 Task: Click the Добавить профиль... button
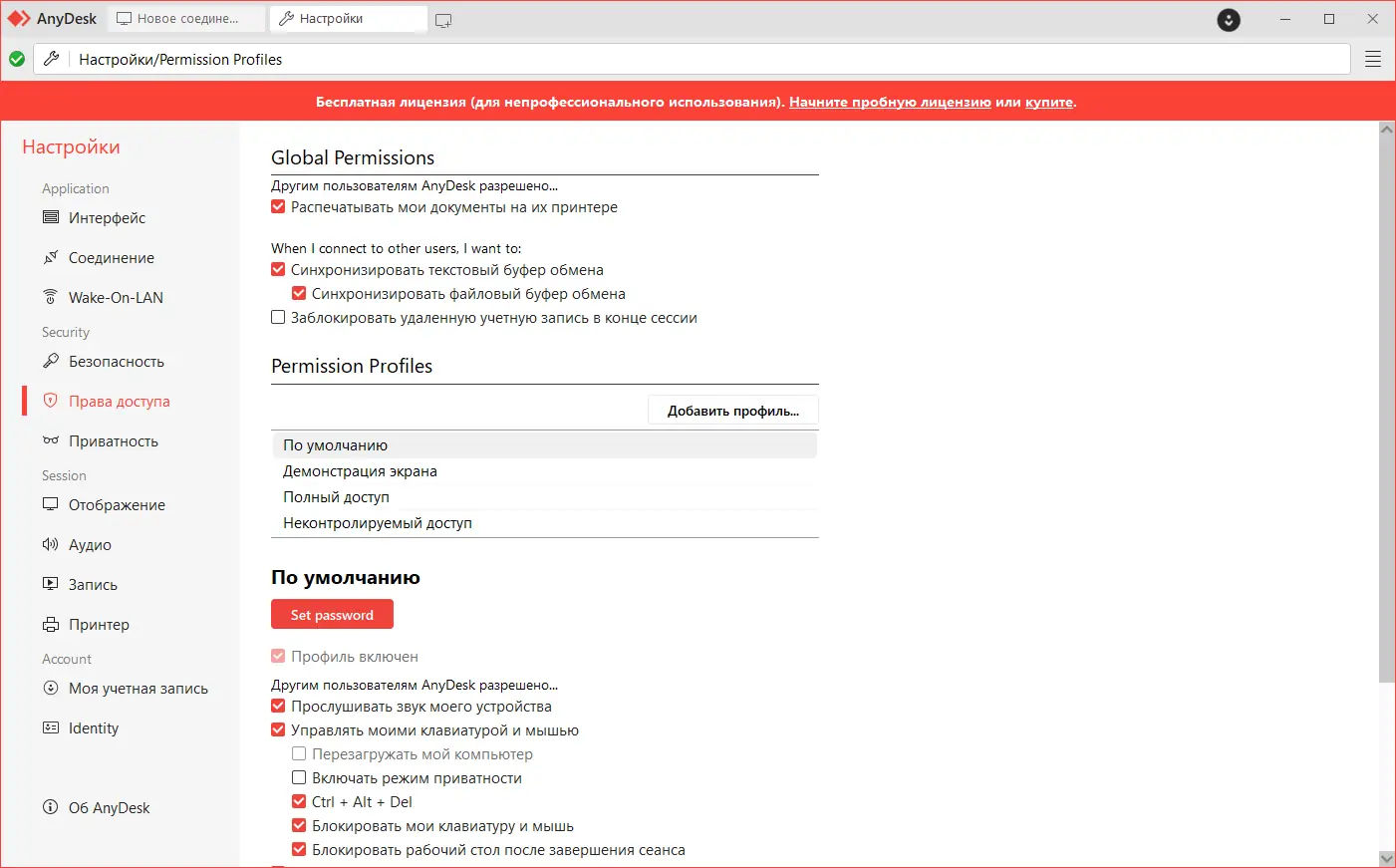[733, 411]
